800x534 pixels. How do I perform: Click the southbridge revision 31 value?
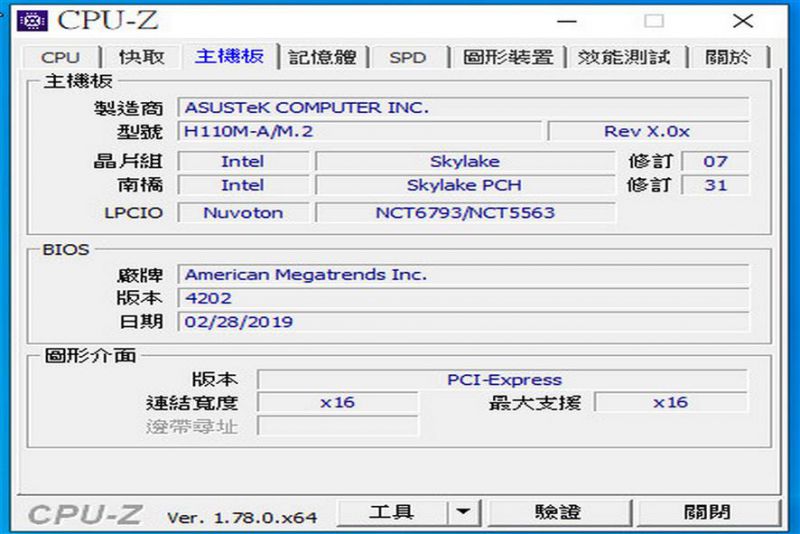coord(715,185)
